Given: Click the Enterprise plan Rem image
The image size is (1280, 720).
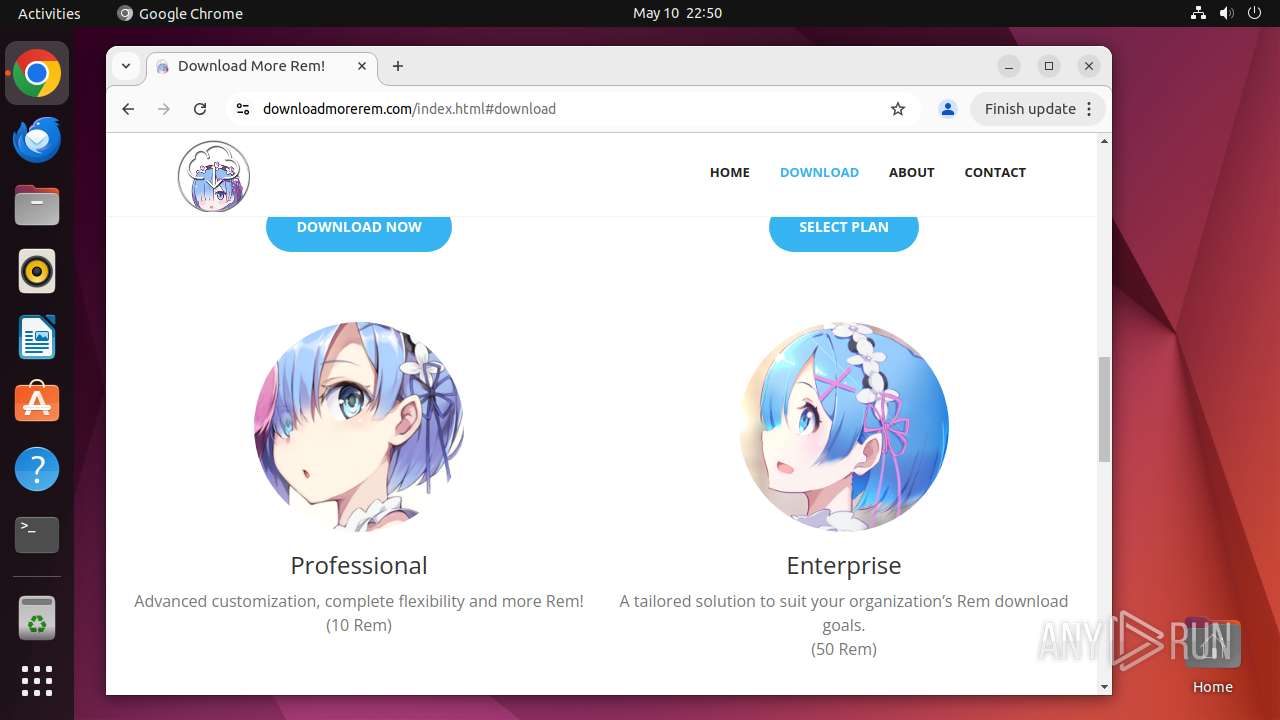Looking at the screenshot, I should (844, 426).
